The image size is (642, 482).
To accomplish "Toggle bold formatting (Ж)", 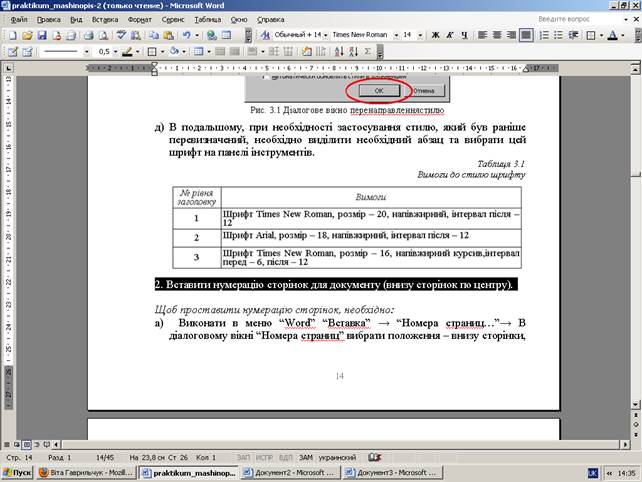I will [x=435, y=35].
